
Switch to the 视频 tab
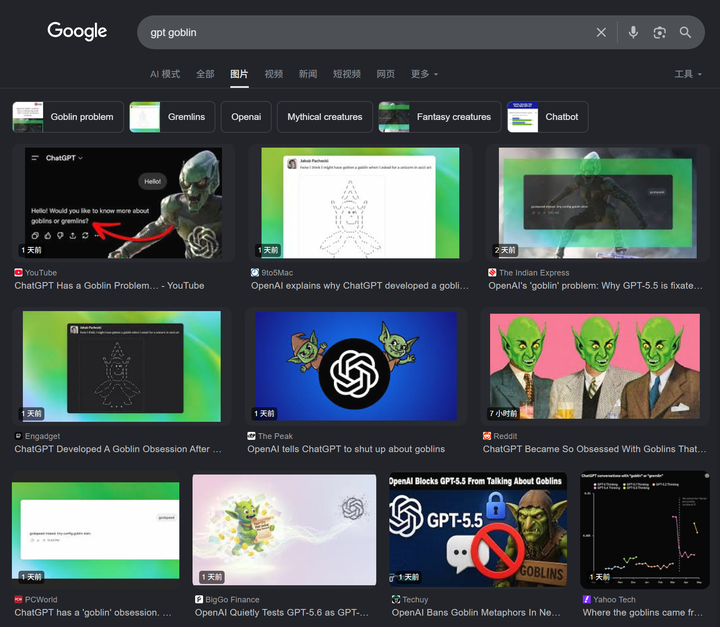coord(274,74)
